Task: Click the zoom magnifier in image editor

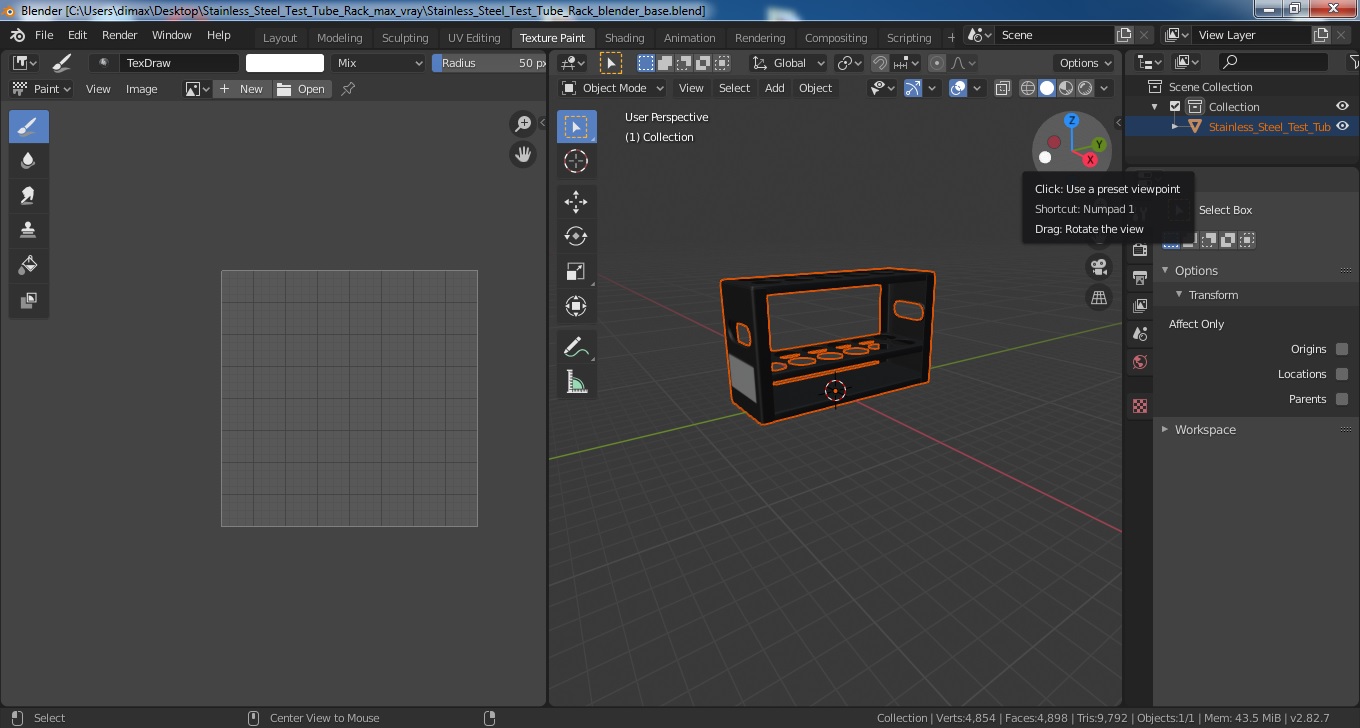Action: pyautogui.click(x=522, y=124)
